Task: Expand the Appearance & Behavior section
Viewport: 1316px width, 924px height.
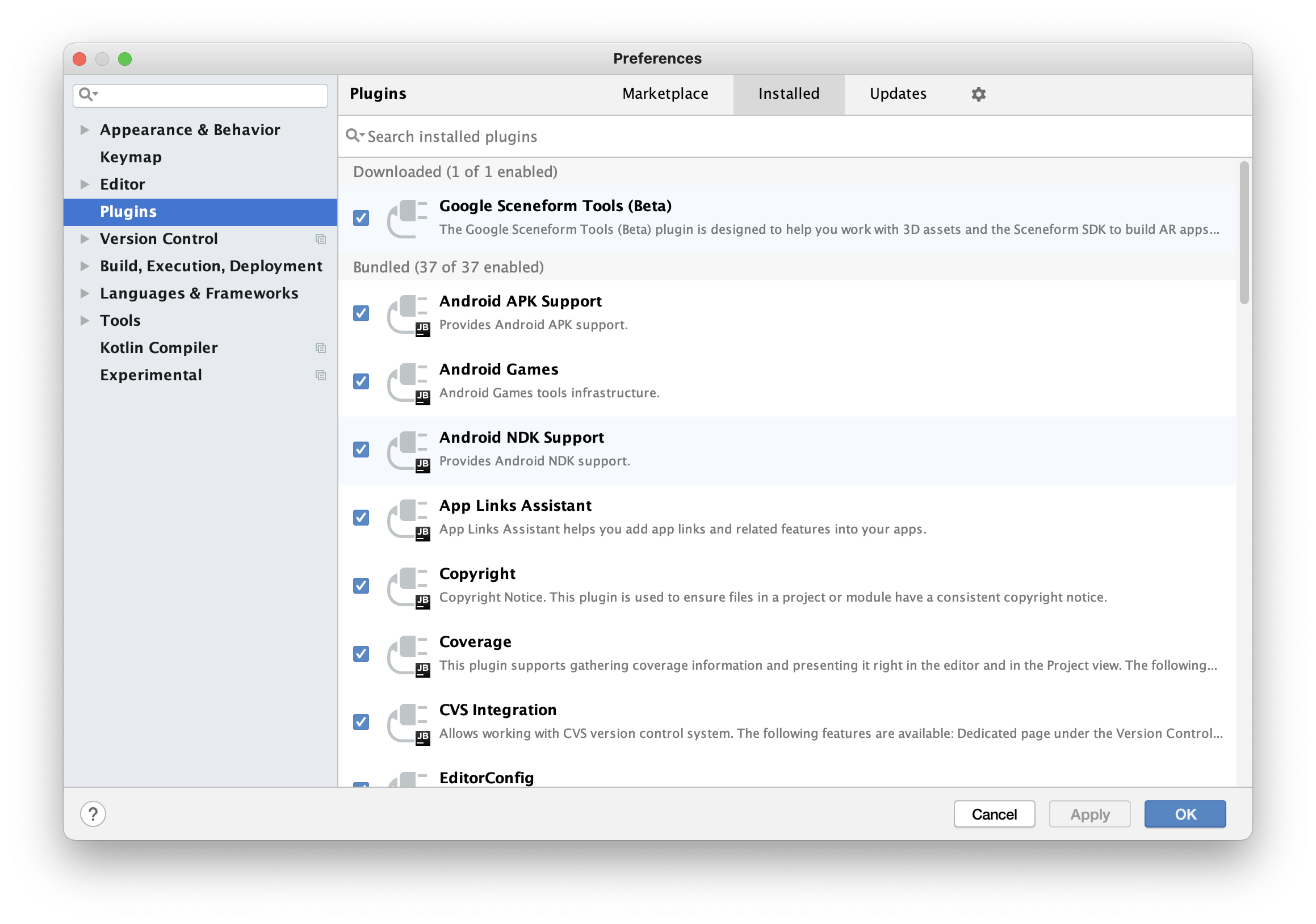Action: pyautogui.click(x=85, y=130)
